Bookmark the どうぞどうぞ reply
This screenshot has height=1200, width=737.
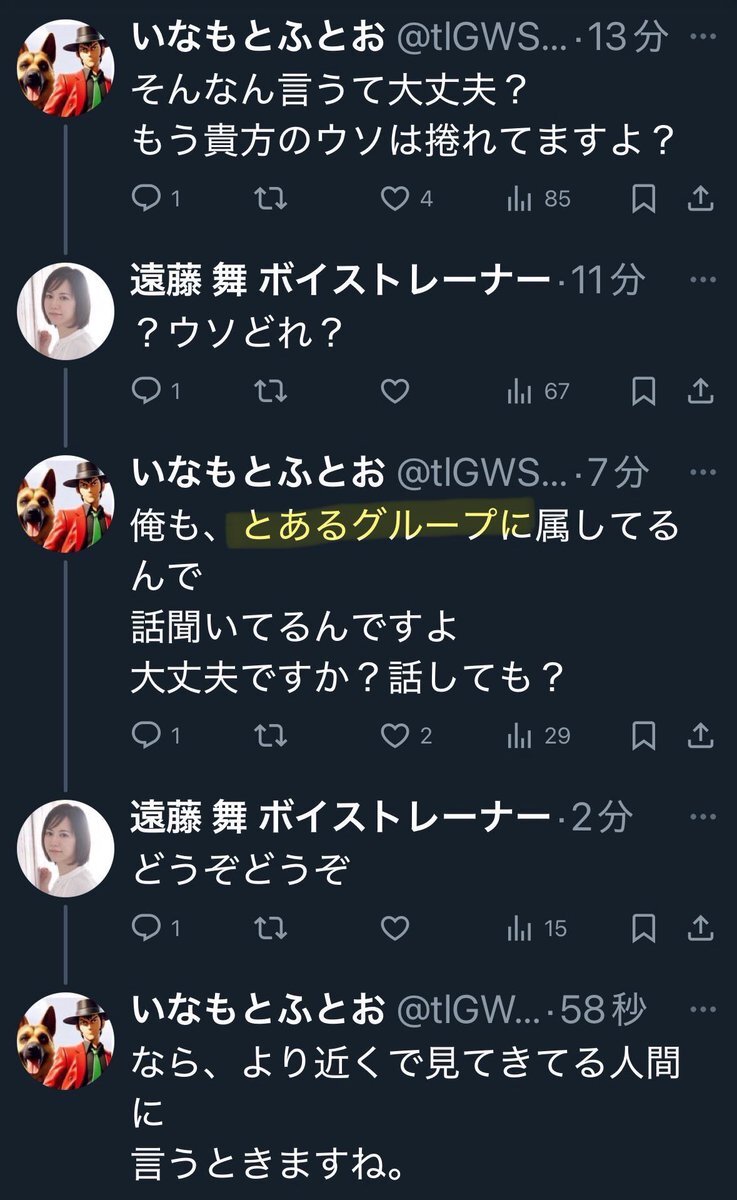coord(644,929)
